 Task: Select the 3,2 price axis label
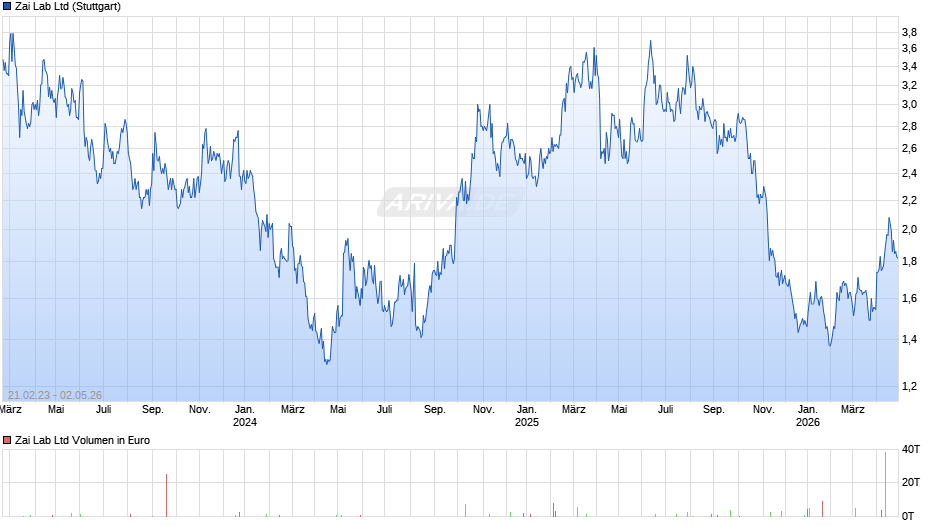[x=909, y=86]
